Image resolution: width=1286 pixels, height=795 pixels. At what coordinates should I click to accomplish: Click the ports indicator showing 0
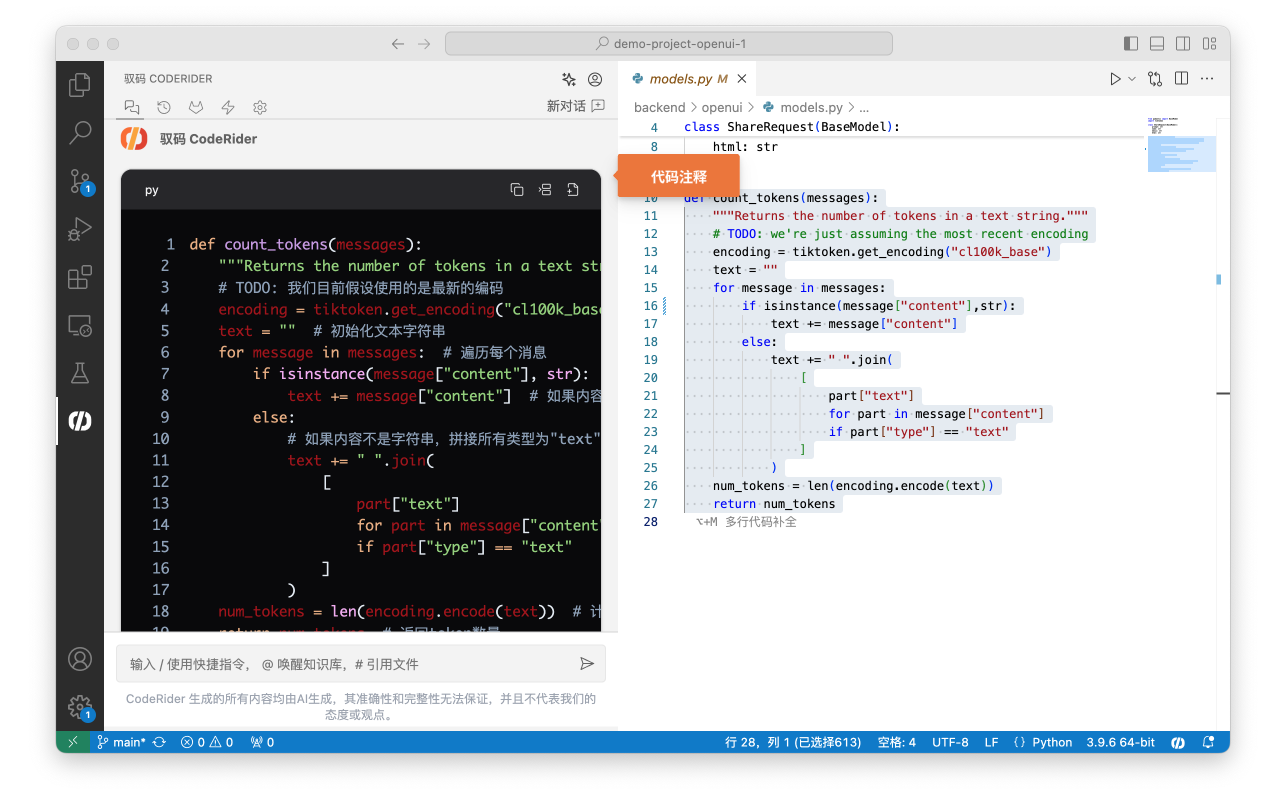click(262, 742)
